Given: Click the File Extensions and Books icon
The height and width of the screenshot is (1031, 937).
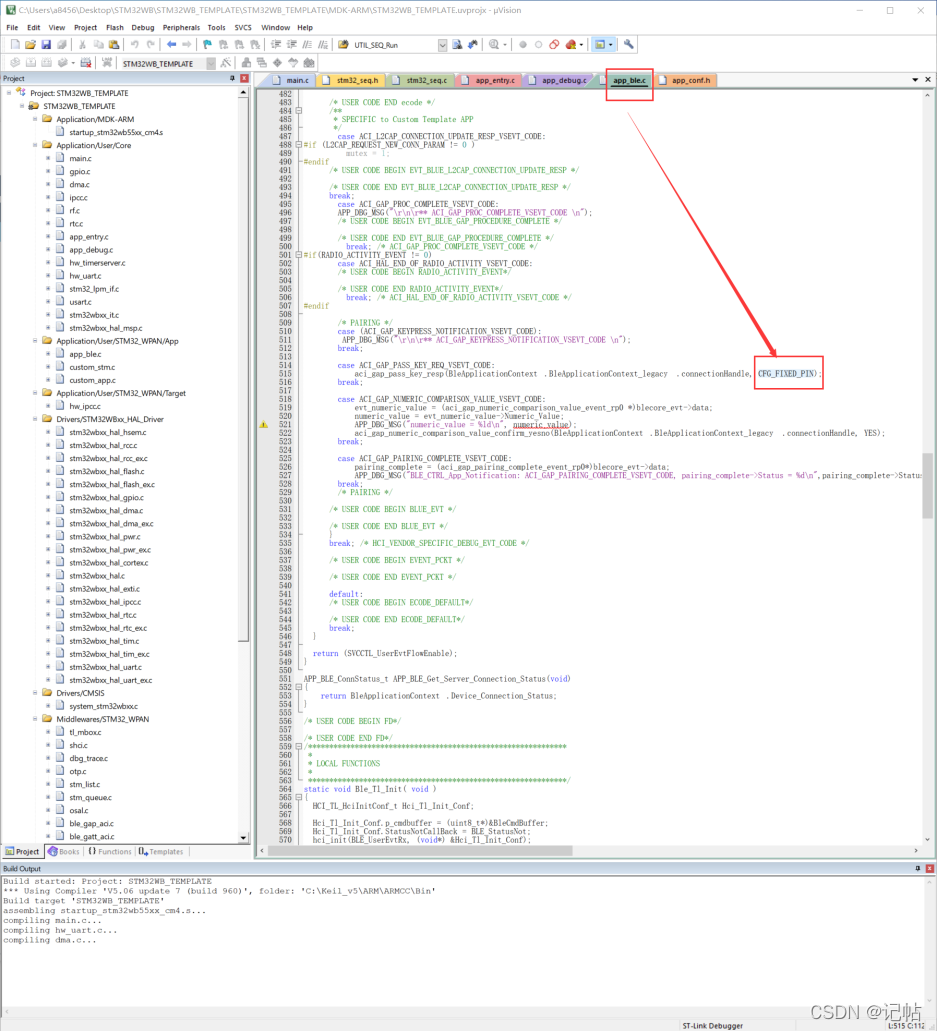Looking at the screenshot, I should [246, 63].
